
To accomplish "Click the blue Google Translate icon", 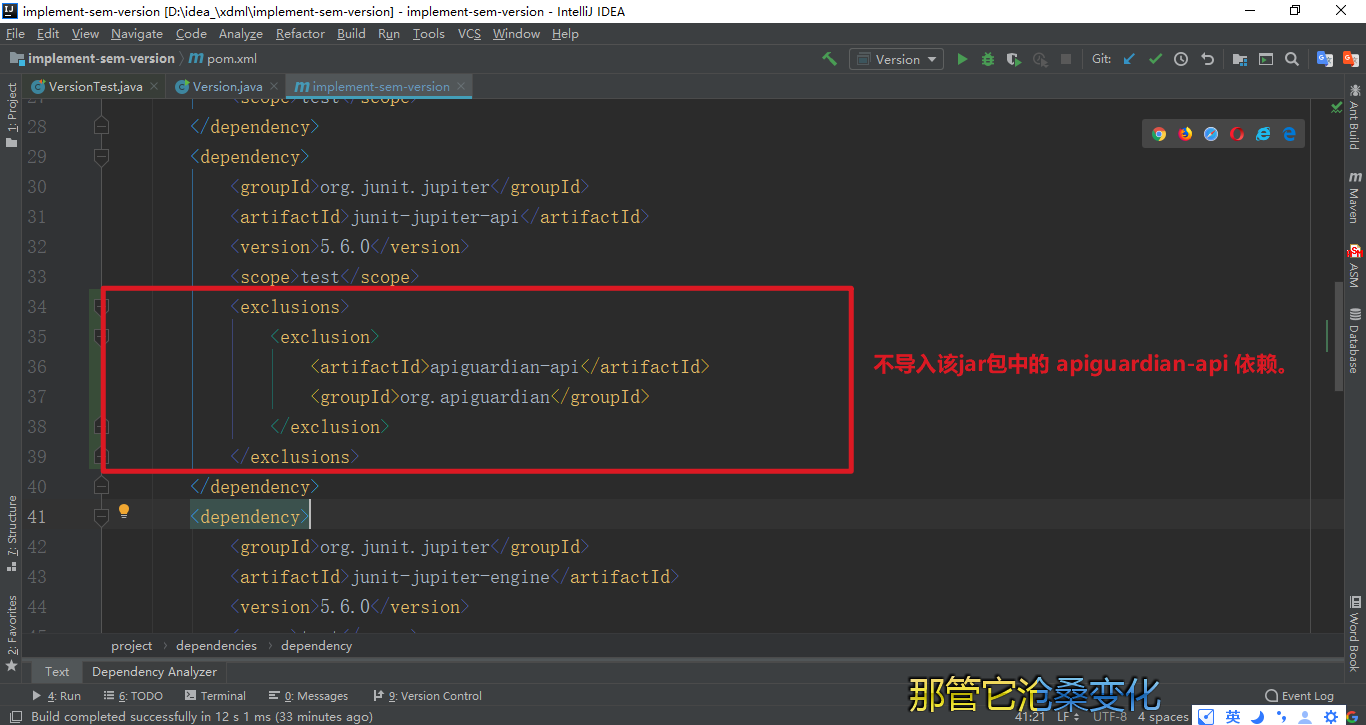I will pos(1325,59).
